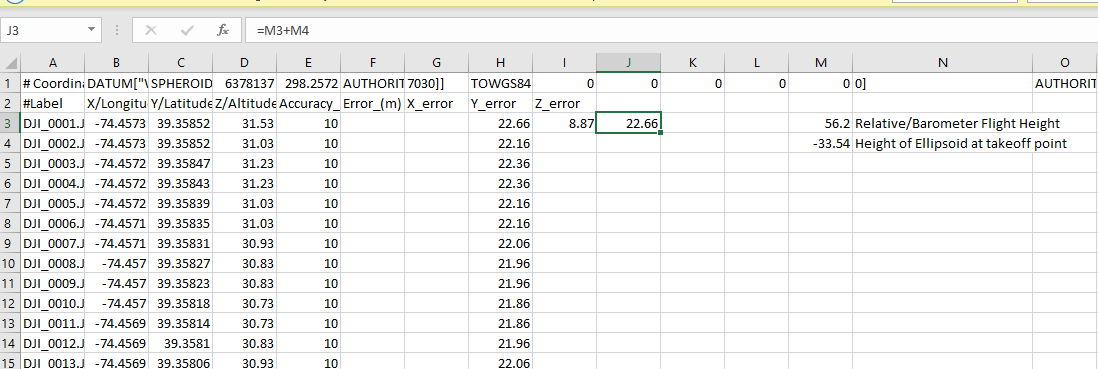Screen dimensions: 1098x369
Task: Select column H header
Action: [500, 63]
